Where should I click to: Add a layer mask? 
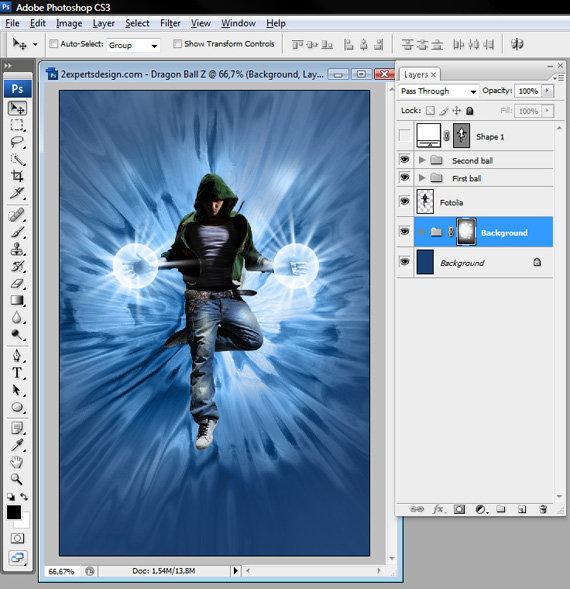459,509
